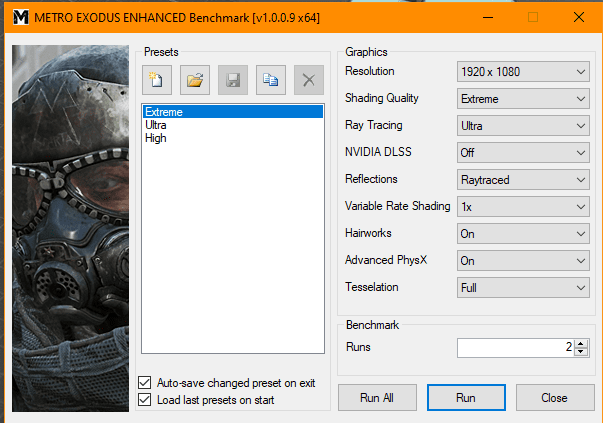Click the Run button
The width and height of the screenshot is (603, 423).
pos(466,397)
